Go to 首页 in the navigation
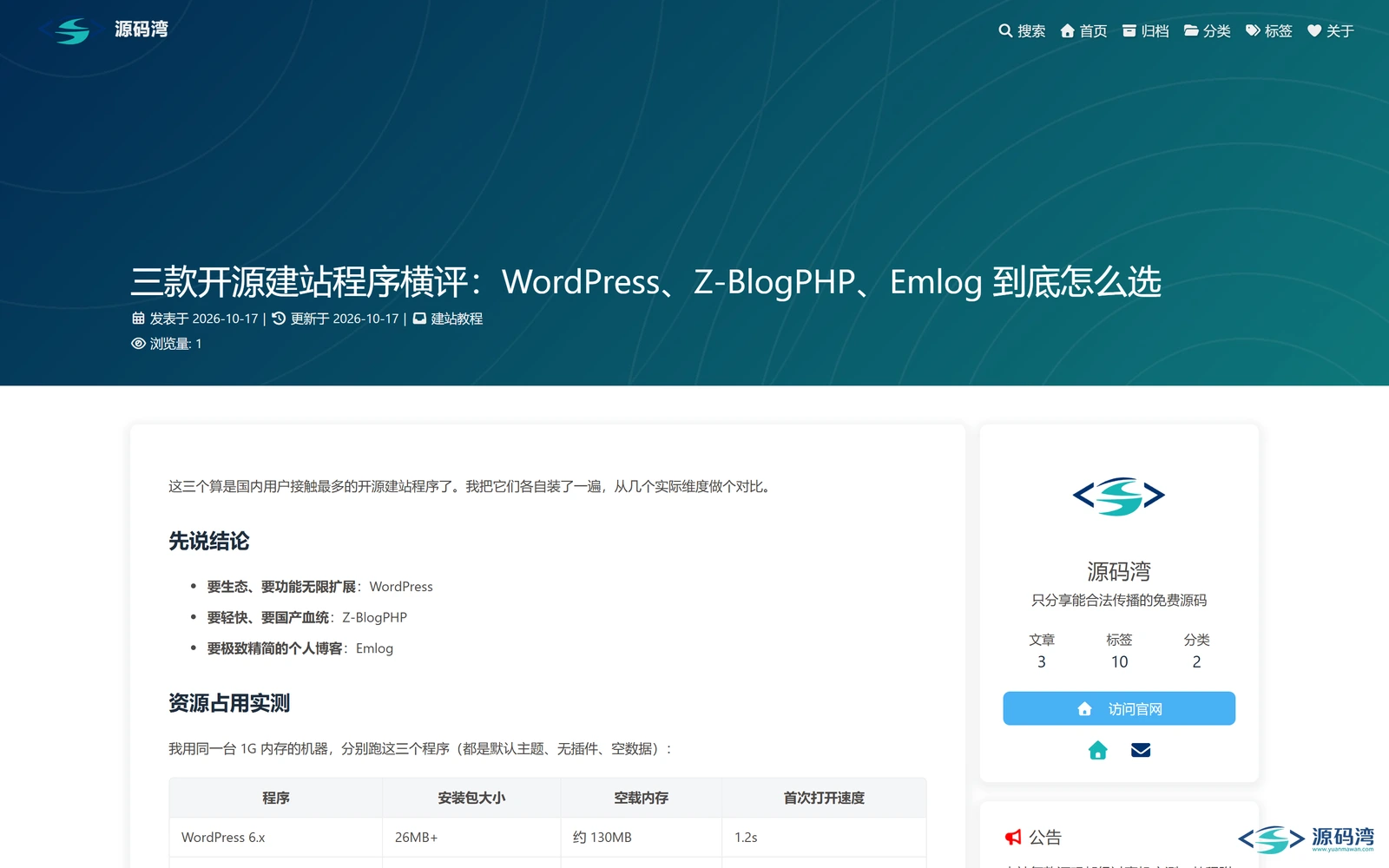The height and width of the screenshot is (868, 1389). pos(1083,31)
